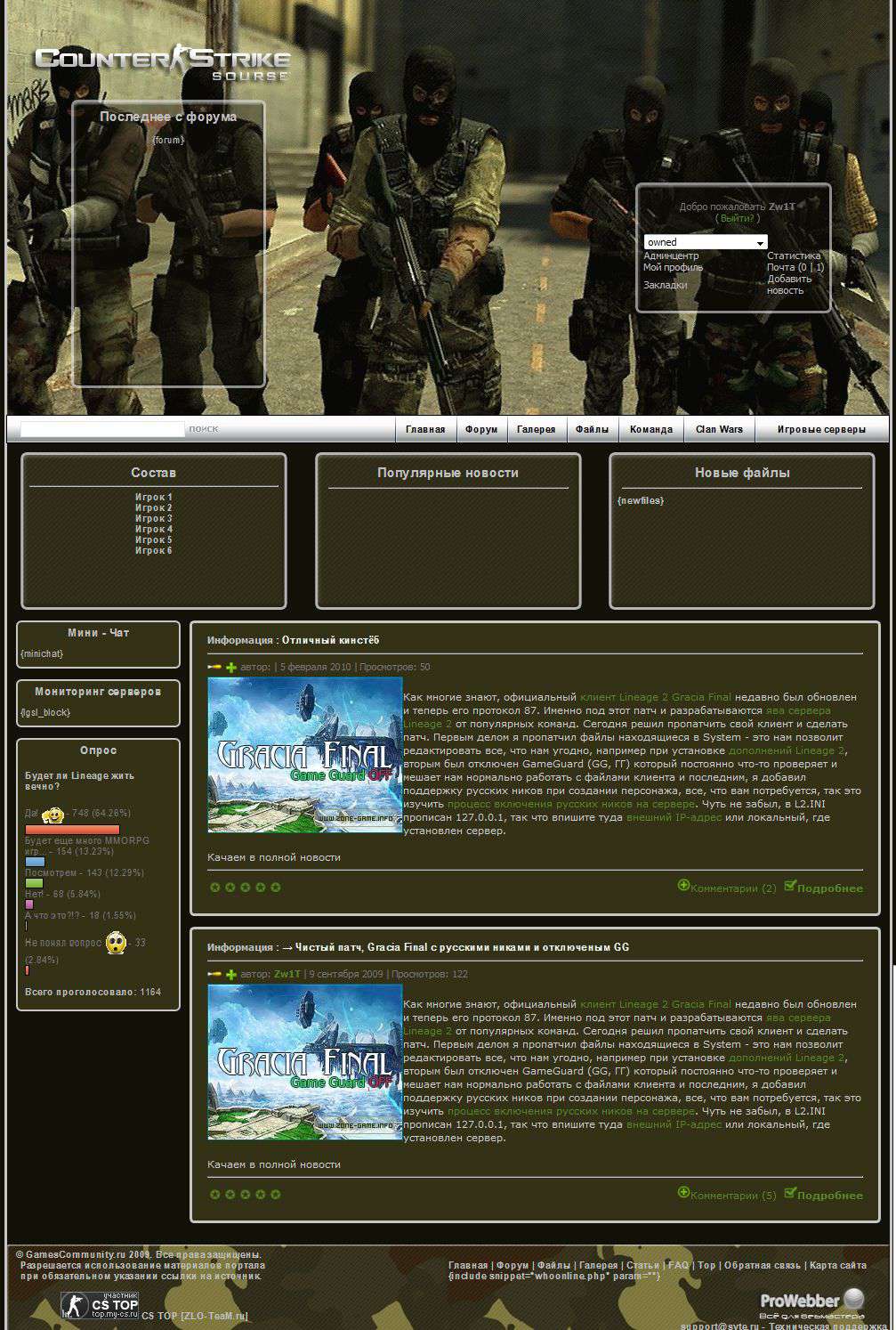
Task: Click the yellow edit pencil icon of the 'Чистый патч' post
Action: point(214,974)
